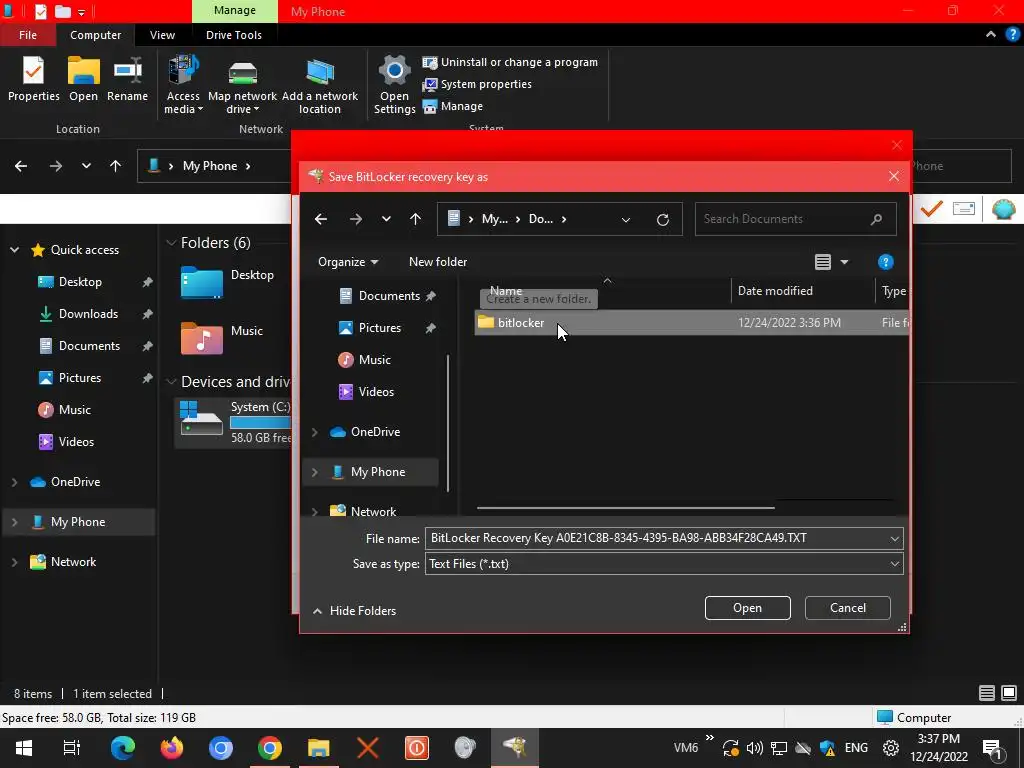Switch to large icons view in Explorer
The image size is (1024, 768).
tap(1009, 693)
